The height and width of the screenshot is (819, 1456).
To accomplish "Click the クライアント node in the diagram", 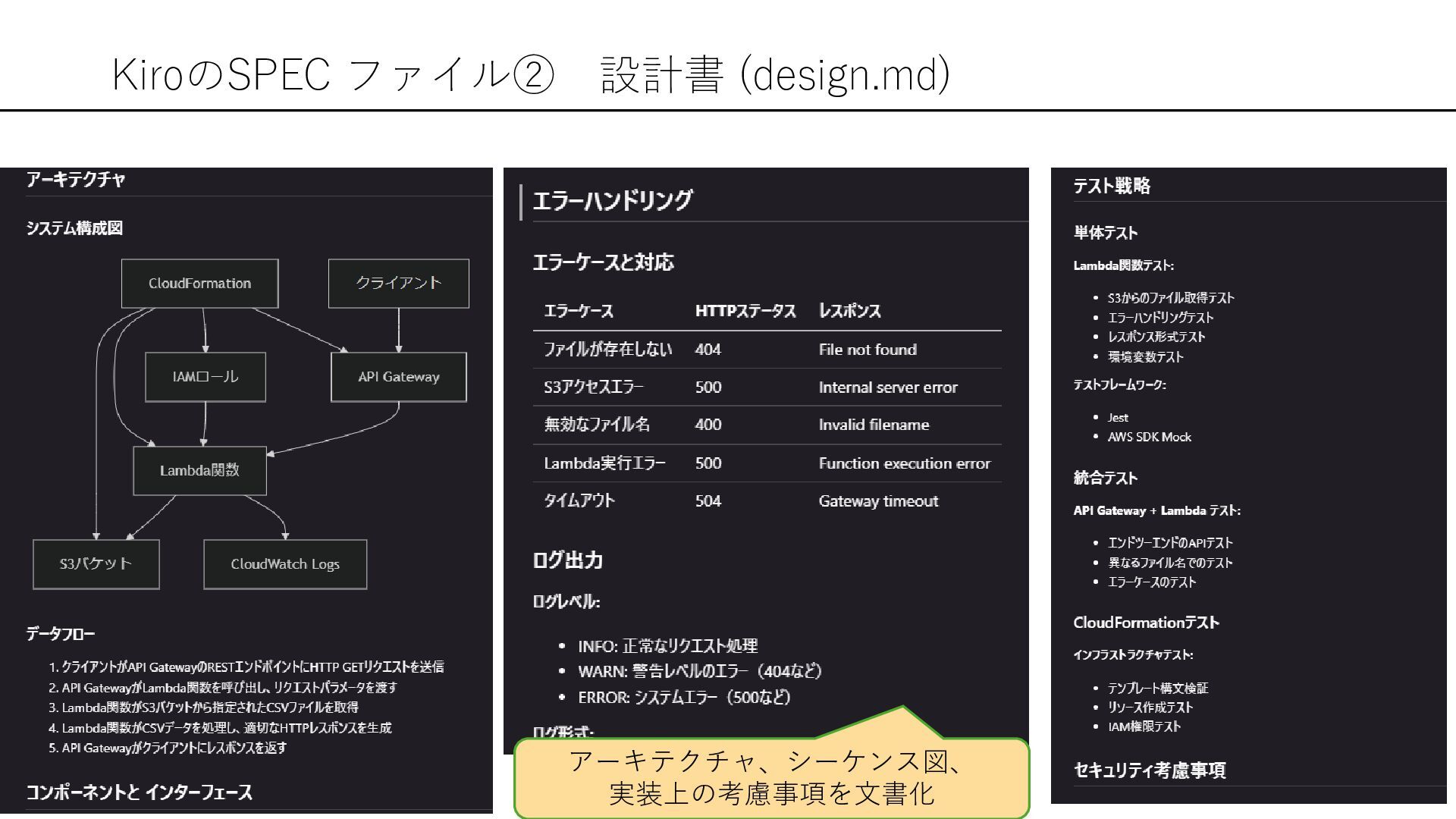I will pyautogui.click(x=399, y=284).
